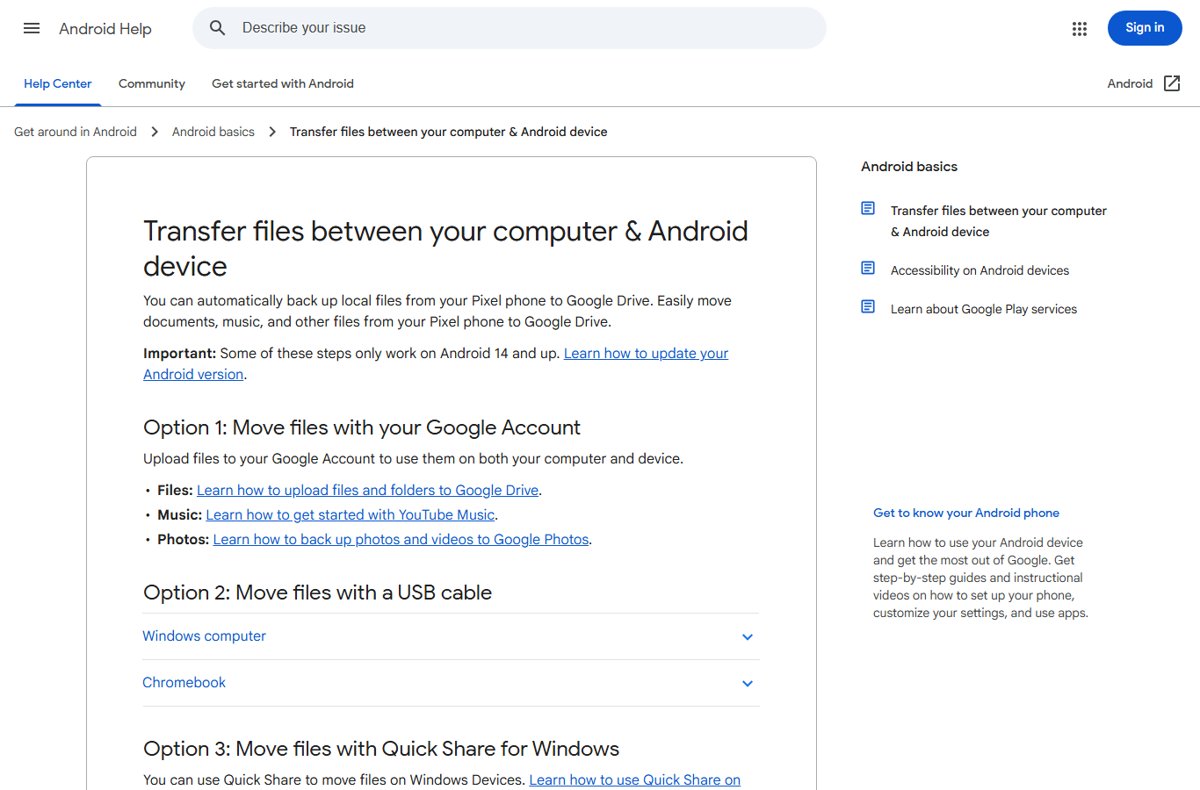Click the Option 1 Google Account heading

point(362,428)
